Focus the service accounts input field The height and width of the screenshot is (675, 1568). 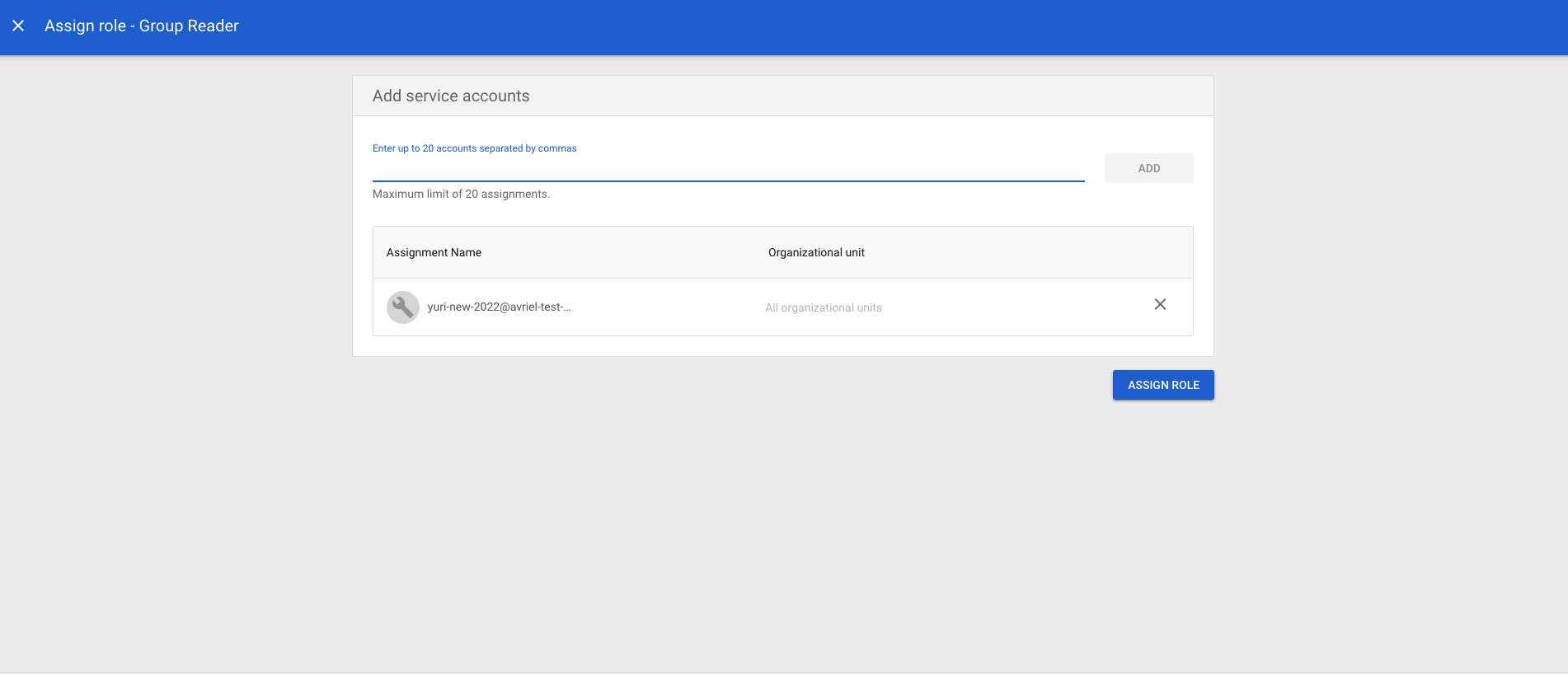[x=728, y=169]
